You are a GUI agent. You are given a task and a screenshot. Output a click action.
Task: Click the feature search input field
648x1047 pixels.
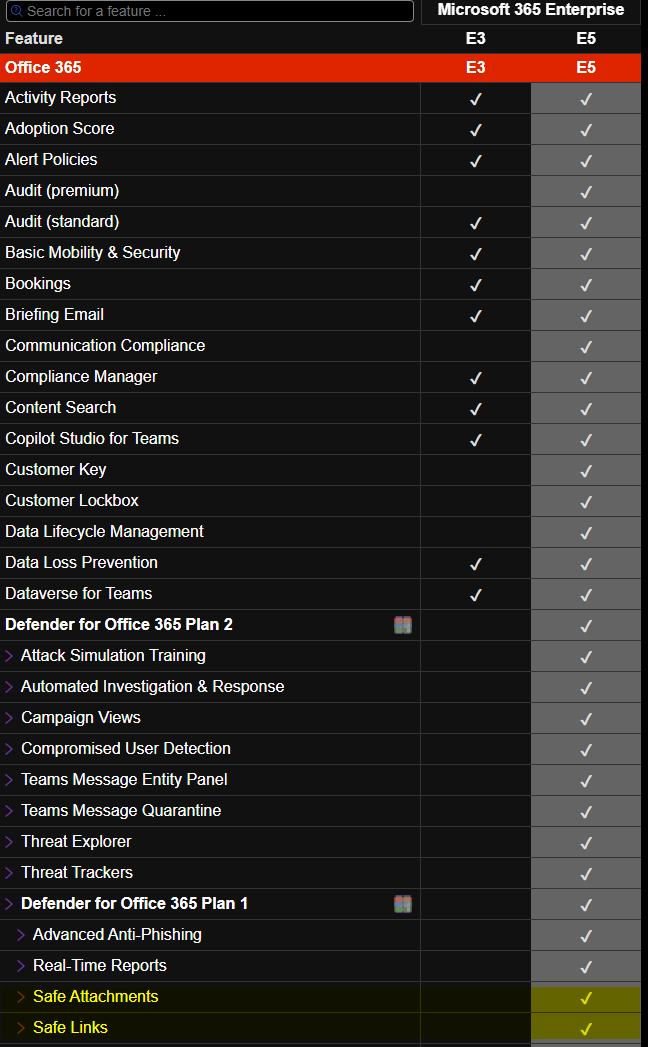(209, 11)
